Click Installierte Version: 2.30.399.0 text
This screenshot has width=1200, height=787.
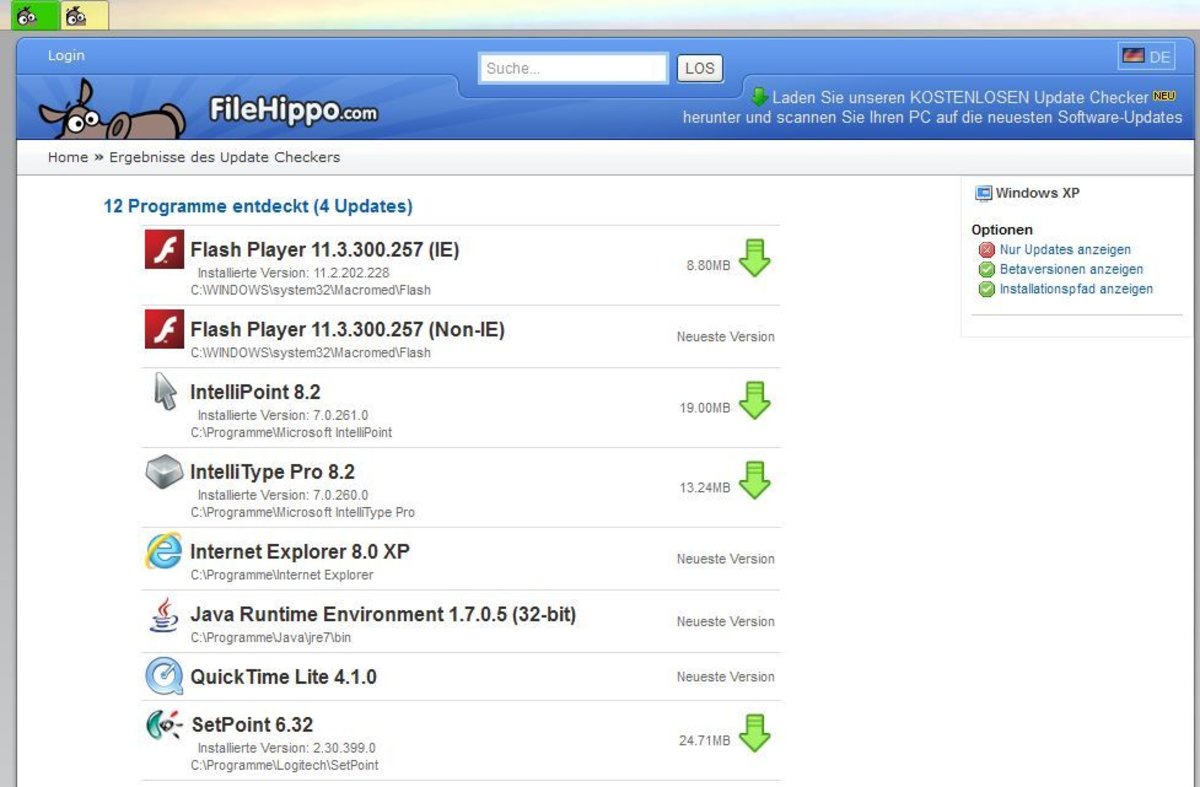286,748
